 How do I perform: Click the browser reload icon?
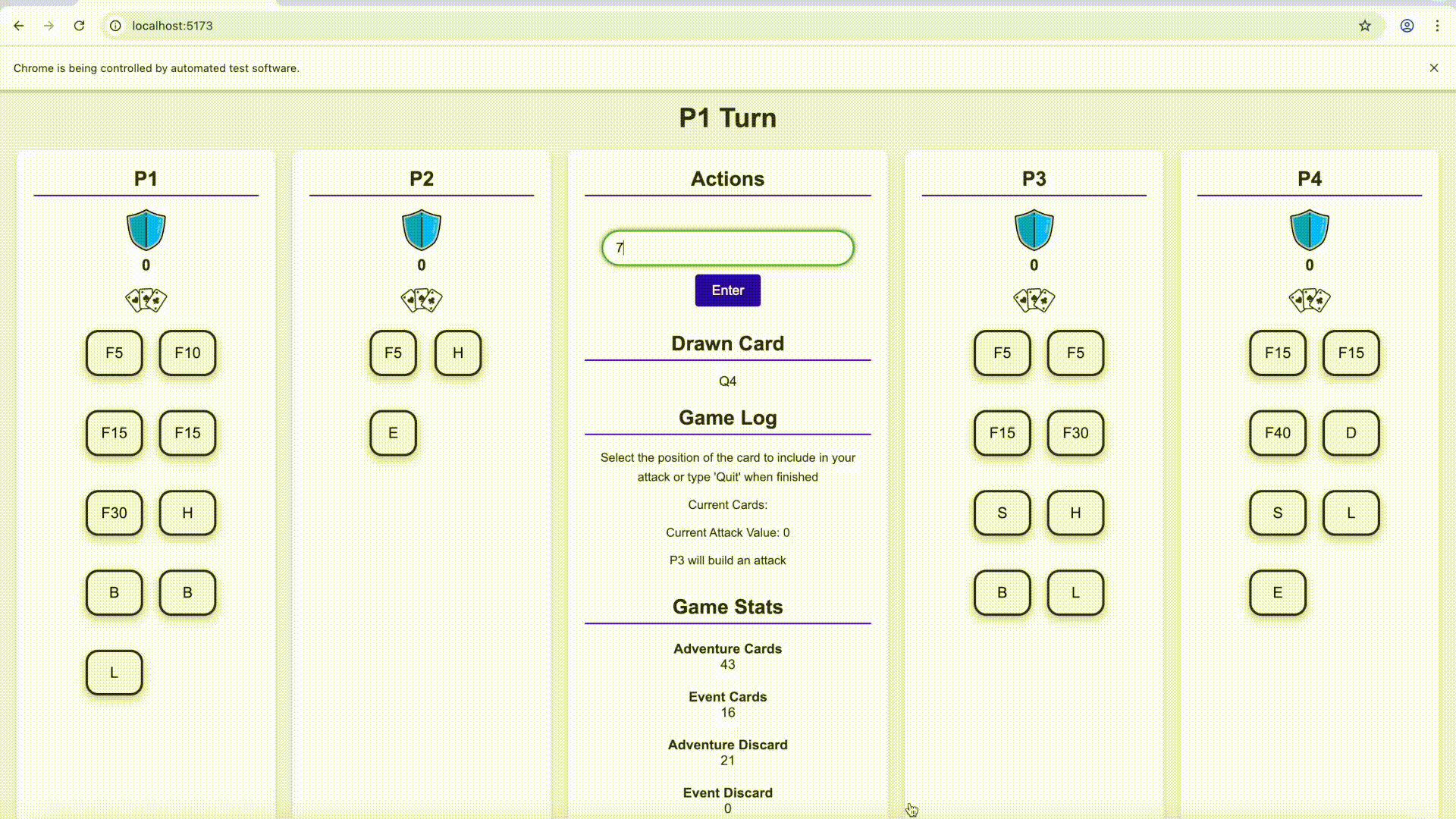79,26
